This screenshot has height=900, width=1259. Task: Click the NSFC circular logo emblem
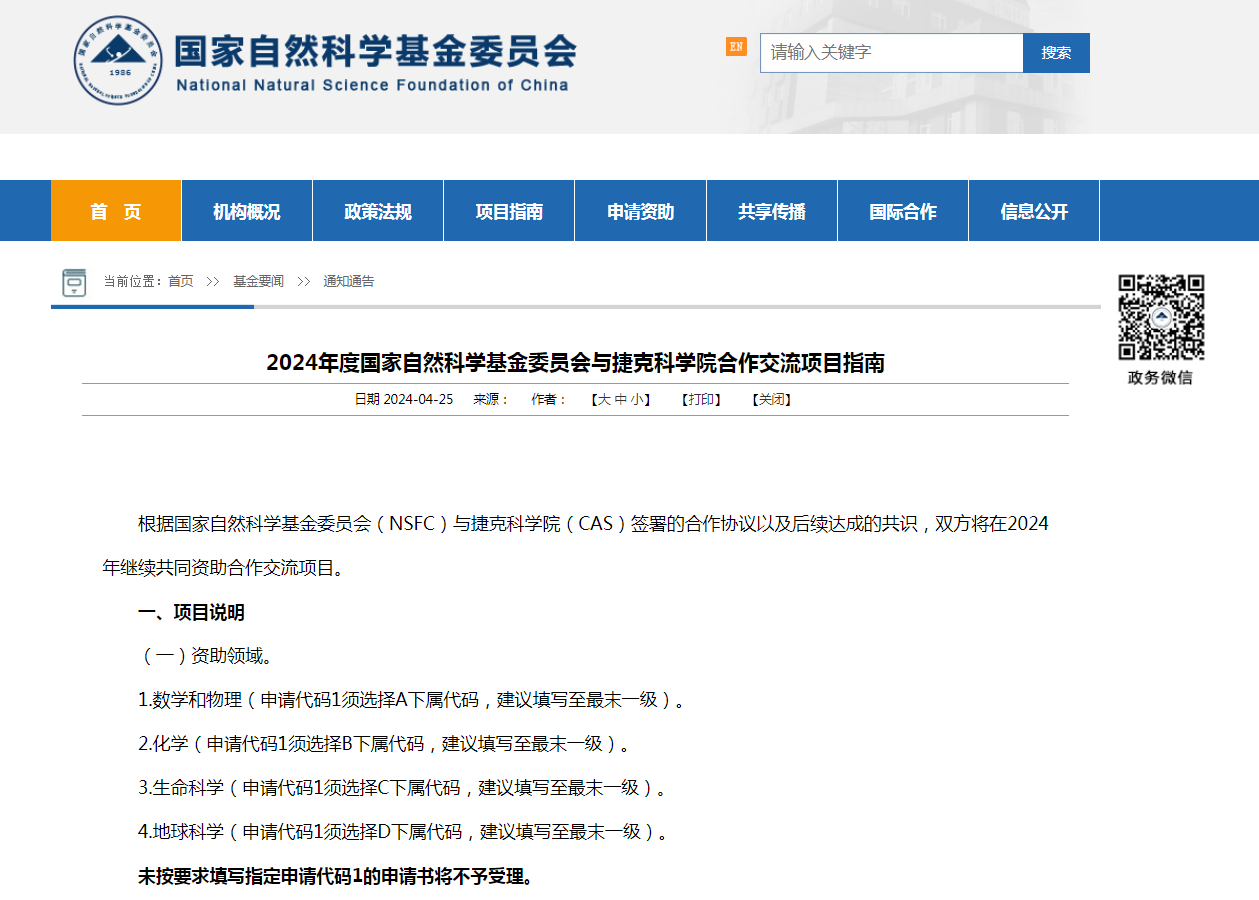118,60
